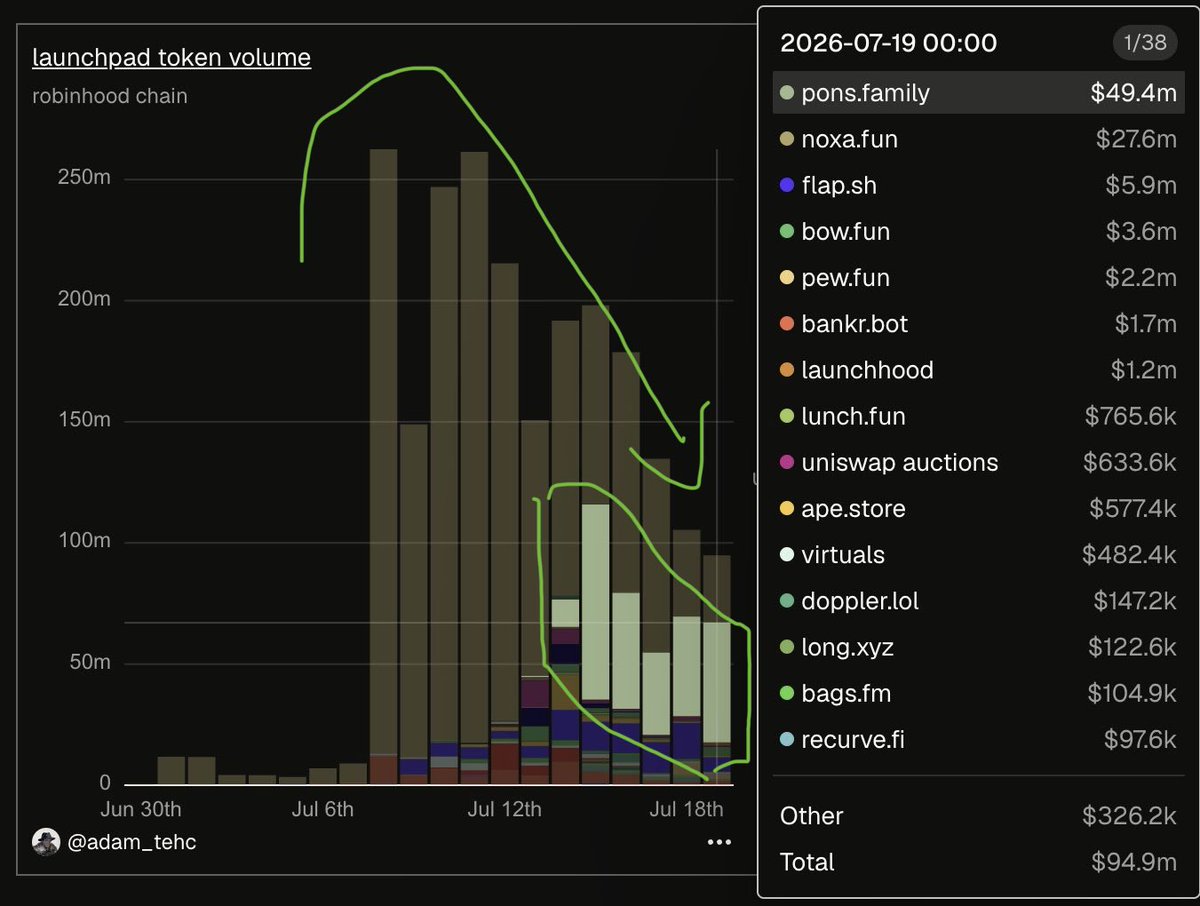Click the $27.6m noxa.fun value

coord(1136,139)
